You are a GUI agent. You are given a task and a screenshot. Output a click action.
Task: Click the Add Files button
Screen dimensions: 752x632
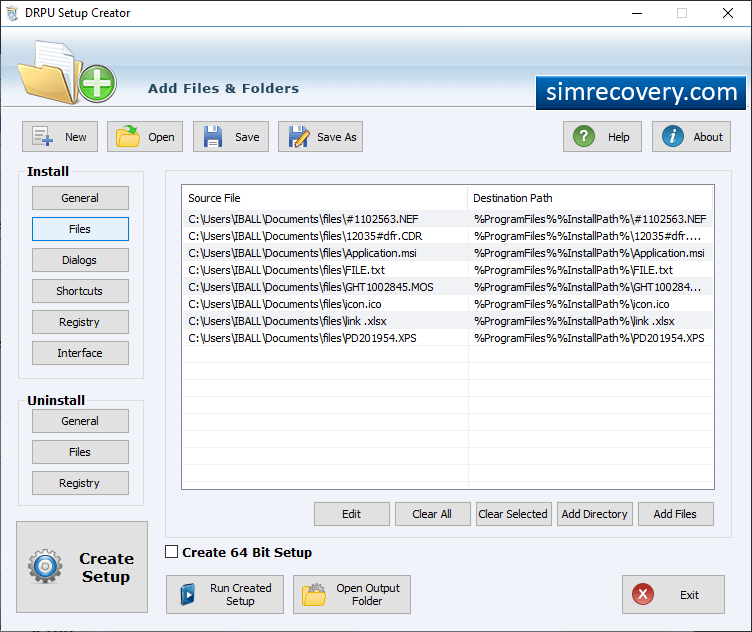pos(676,514)
